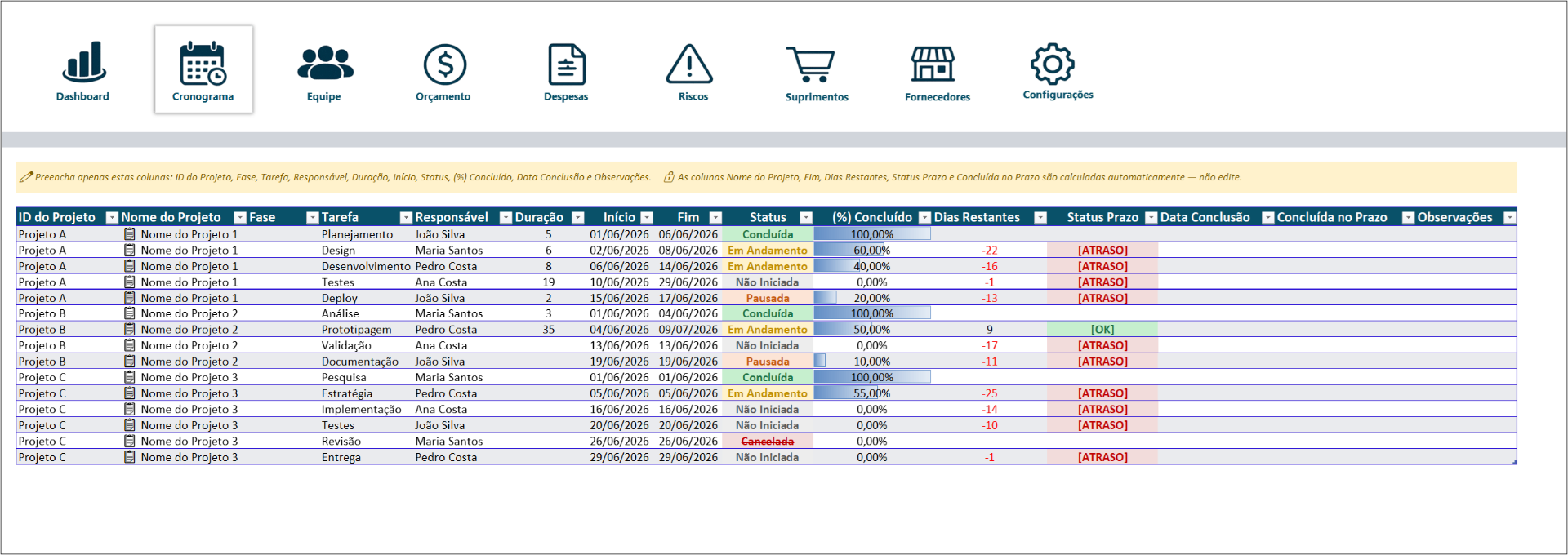Switch to the Riscos label
The height and width of the screenshot is (555, 1568).
click(x=693, y=96)
